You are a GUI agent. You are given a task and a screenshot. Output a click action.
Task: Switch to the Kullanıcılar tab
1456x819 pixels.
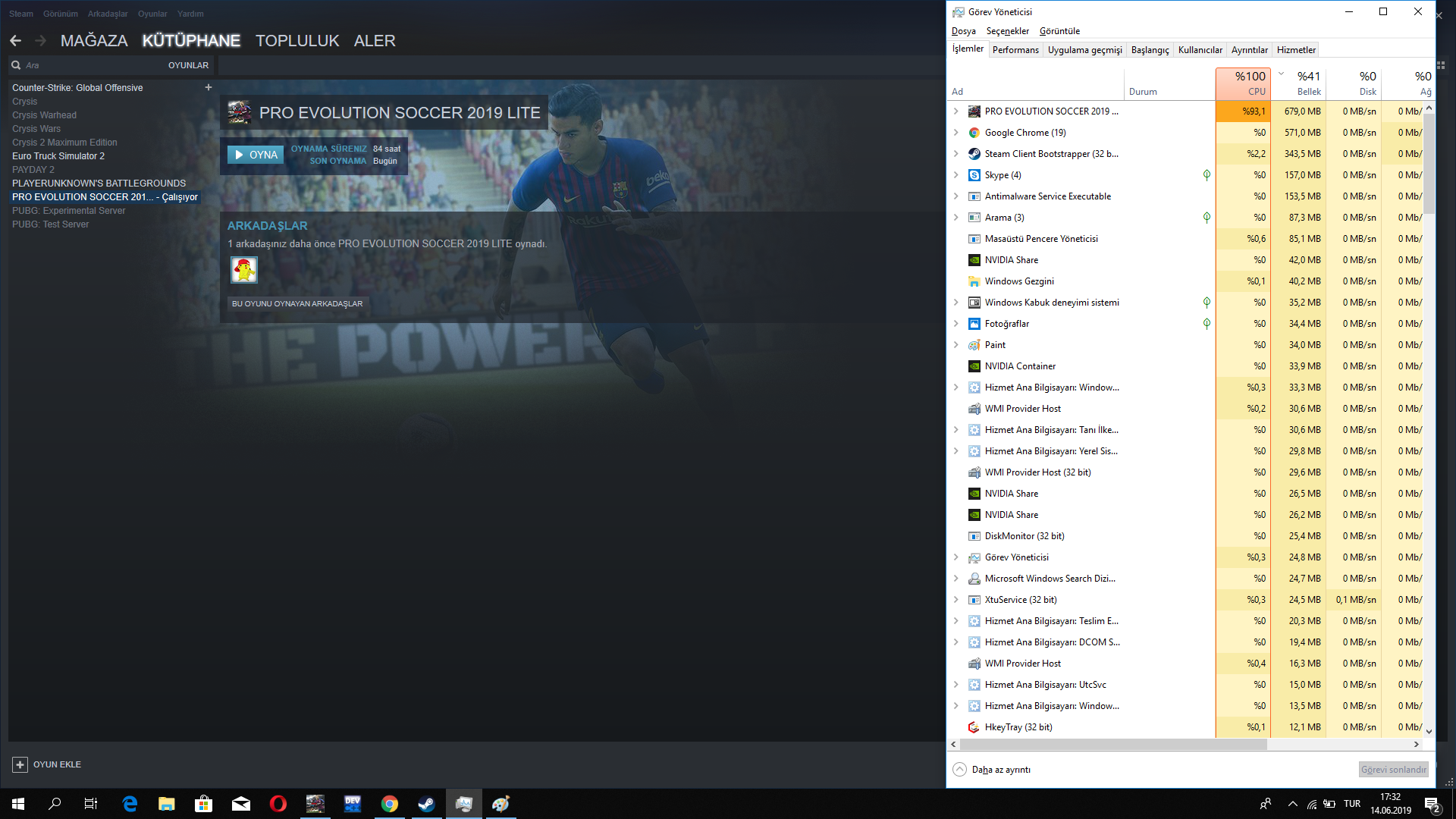coord(1200,50)
